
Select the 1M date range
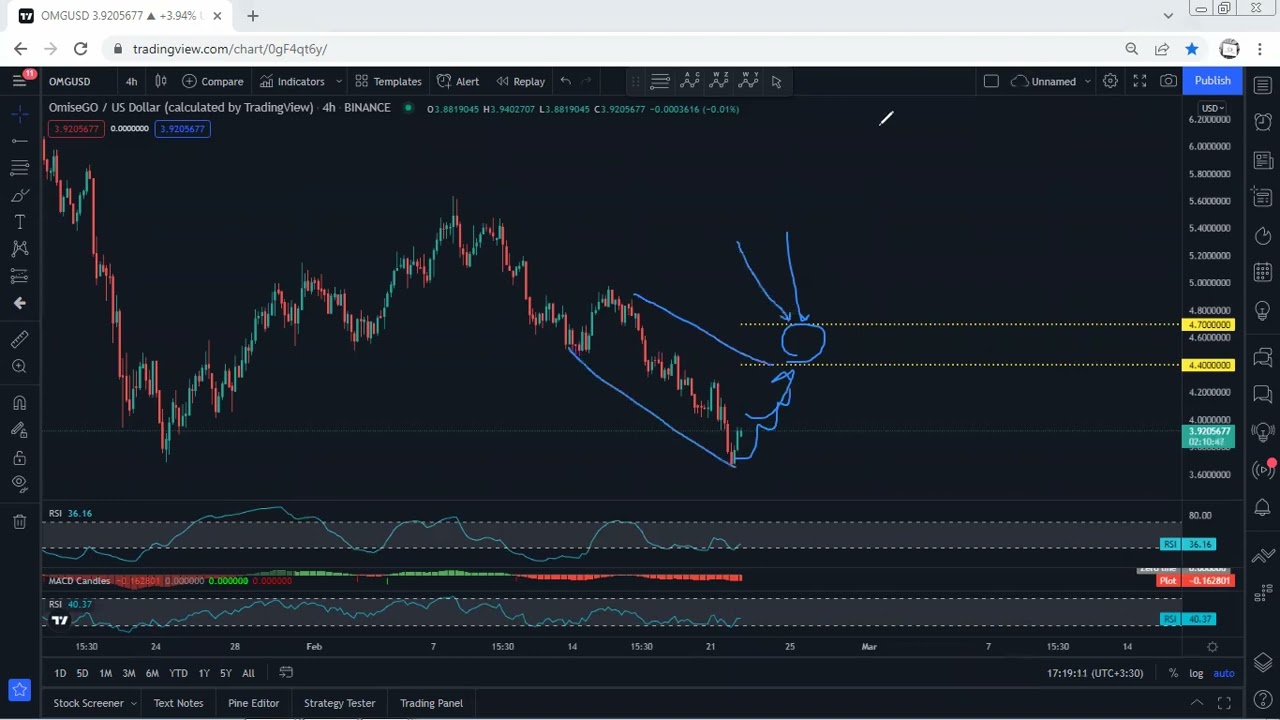(105, 674)
